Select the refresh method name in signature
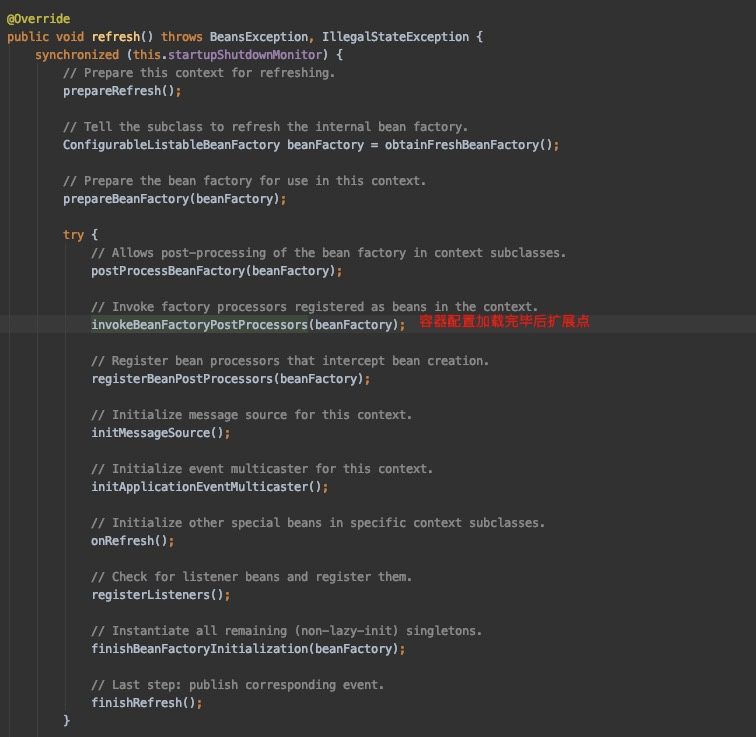756x737 pixels. click(116, 37)
